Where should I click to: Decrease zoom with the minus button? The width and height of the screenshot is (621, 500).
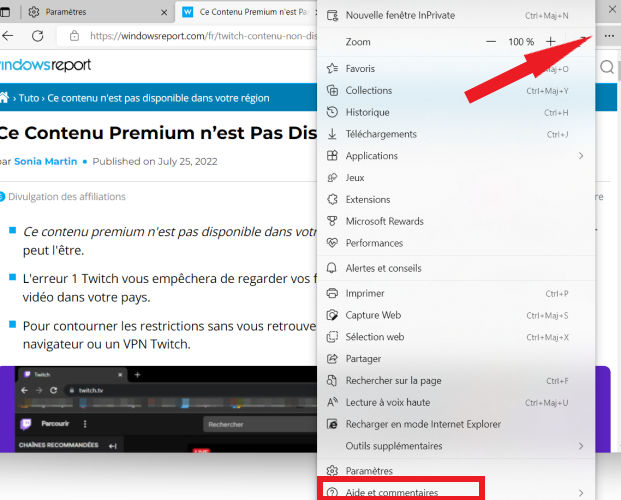coord(491,42)
